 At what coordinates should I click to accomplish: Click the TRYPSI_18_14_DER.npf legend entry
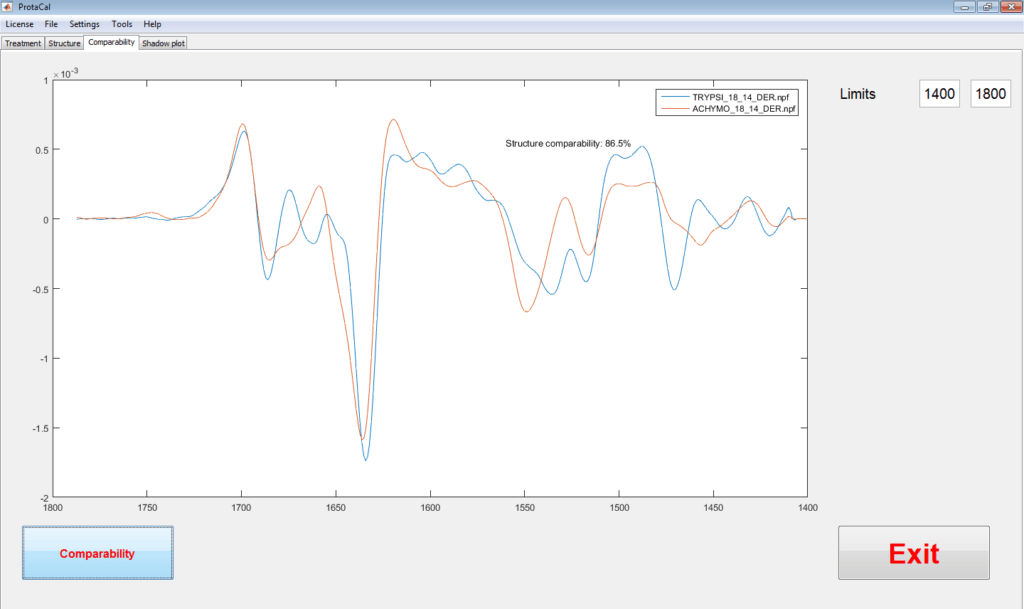[741, 97]
